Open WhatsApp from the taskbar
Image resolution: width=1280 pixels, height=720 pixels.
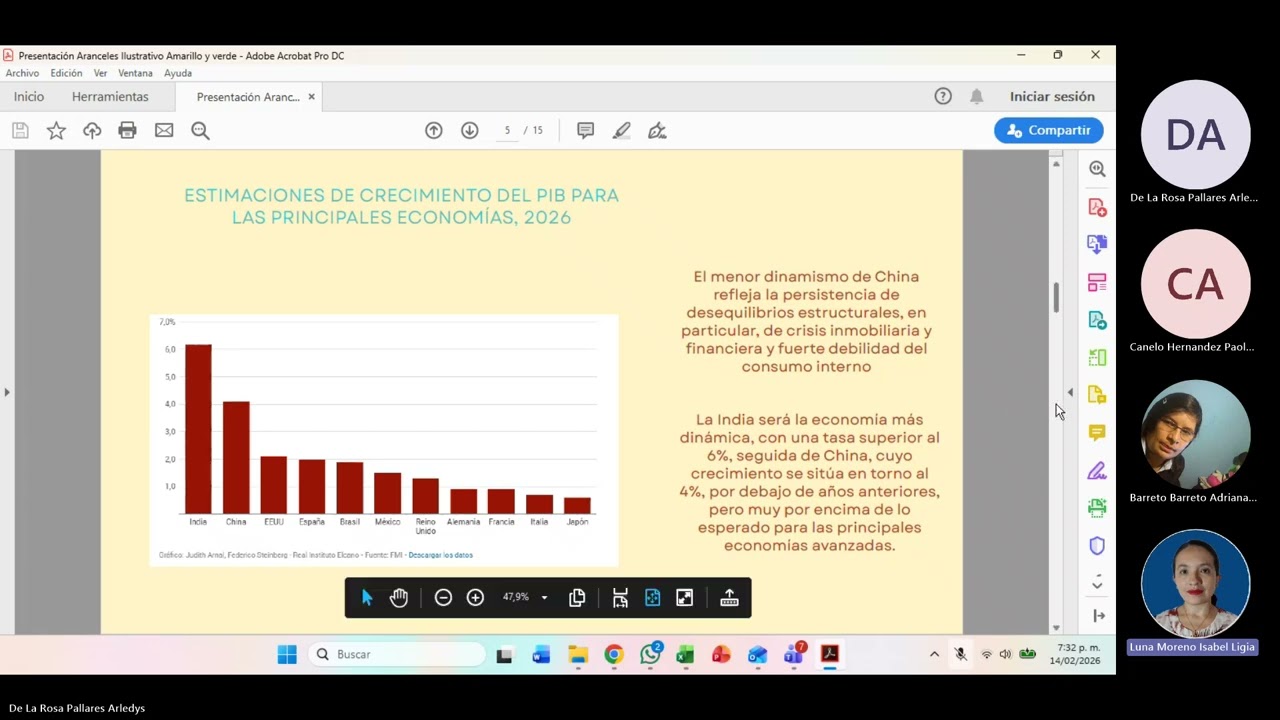[650, 654]
